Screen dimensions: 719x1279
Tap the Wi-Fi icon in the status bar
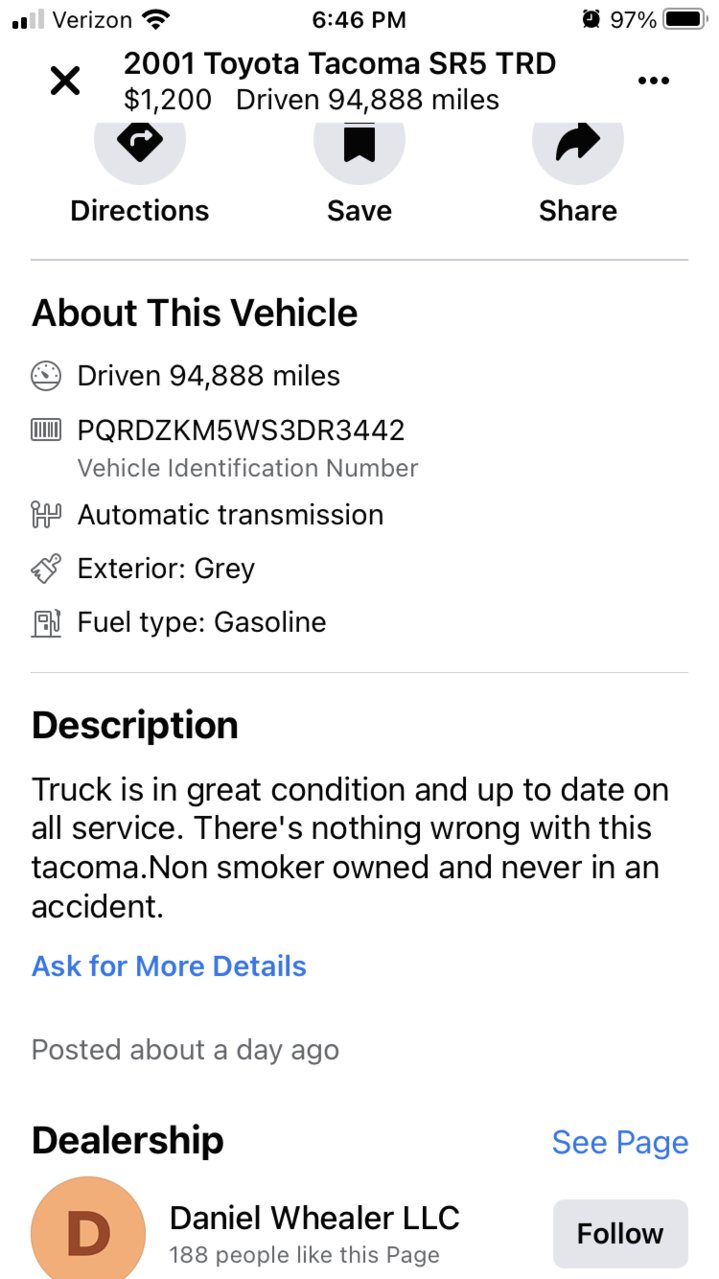(154, 19)
